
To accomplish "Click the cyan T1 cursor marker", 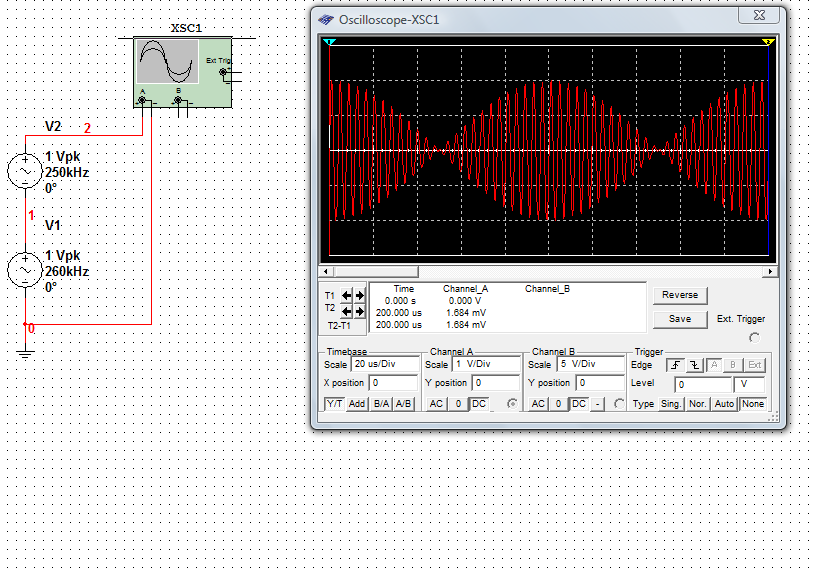I will tap(329, 41).
